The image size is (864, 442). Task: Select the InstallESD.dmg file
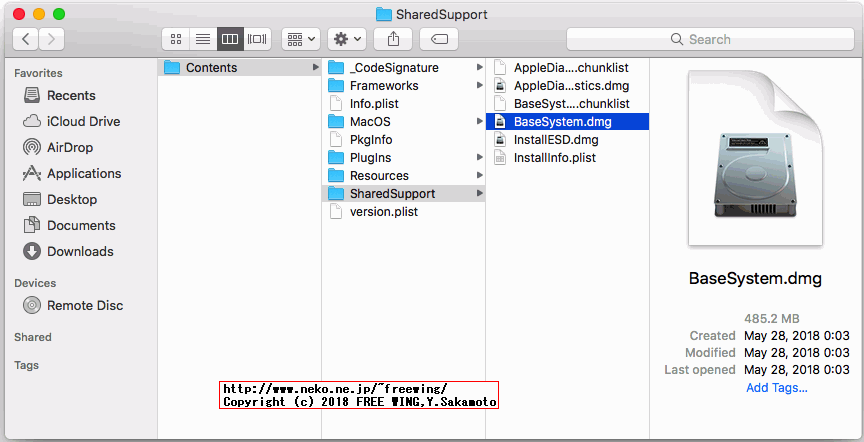[x=555, y=140]
